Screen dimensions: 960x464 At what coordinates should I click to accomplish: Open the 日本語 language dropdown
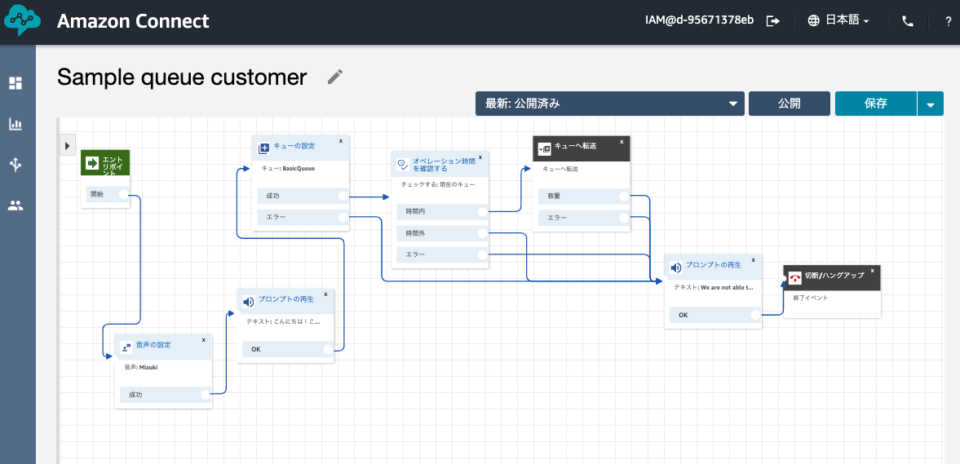coord(847,21)
